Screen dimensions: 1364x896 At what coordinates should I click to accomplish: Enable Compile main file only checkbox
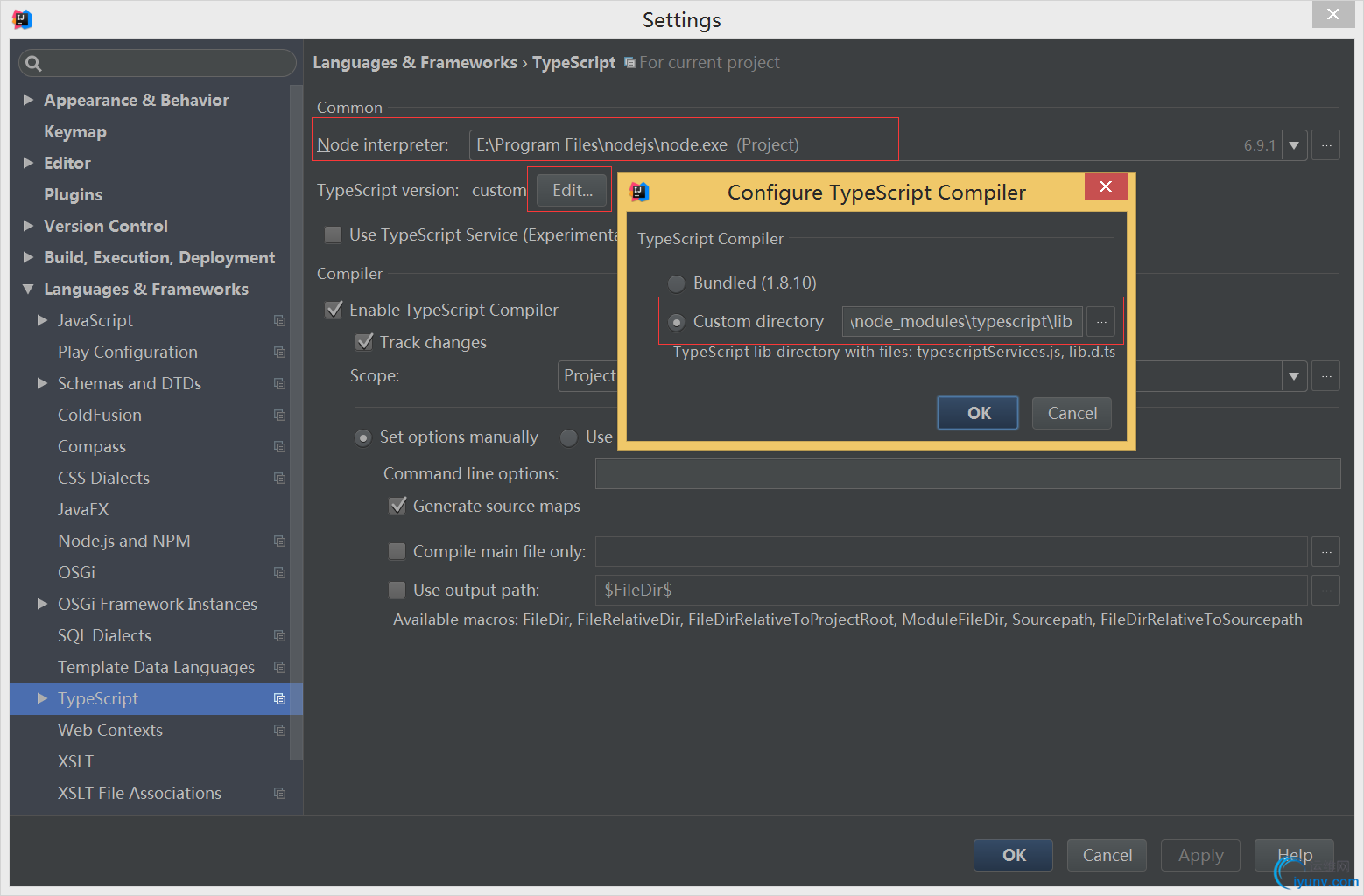[x=397, y=551]
